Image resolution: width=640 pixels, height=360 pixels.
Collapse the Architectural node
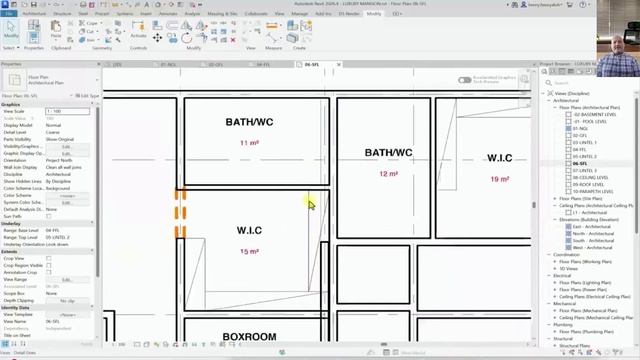coord(549,100)
